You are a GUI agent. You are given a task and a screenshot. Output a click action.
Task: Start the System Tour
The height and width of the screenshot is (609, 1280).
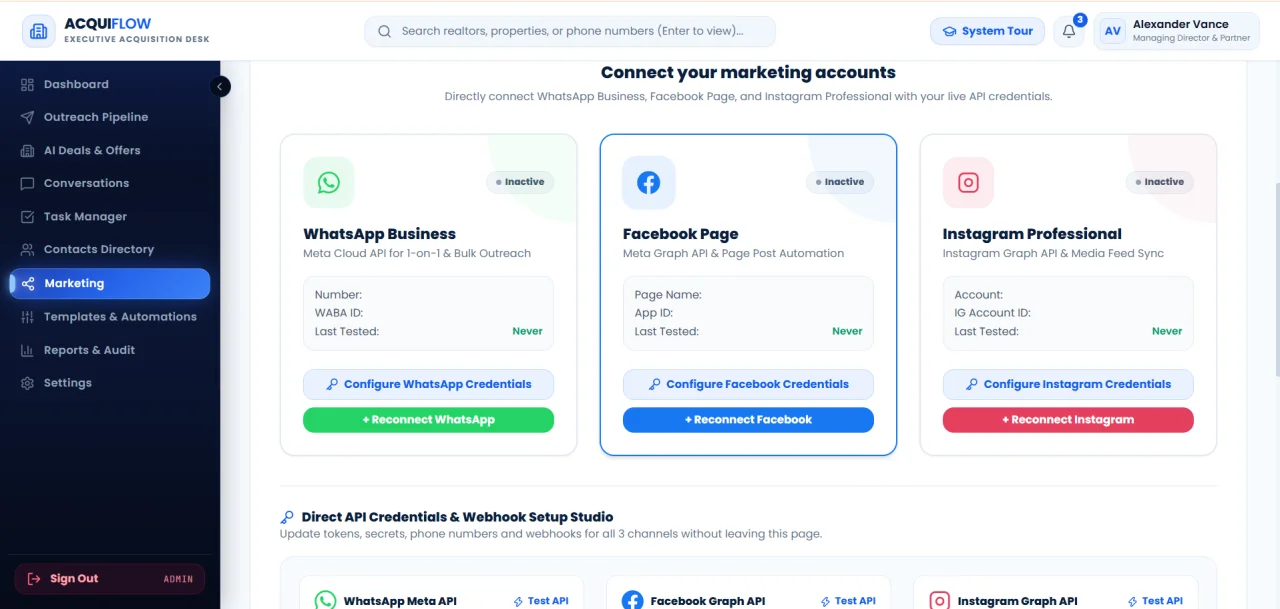click(987, 31)
